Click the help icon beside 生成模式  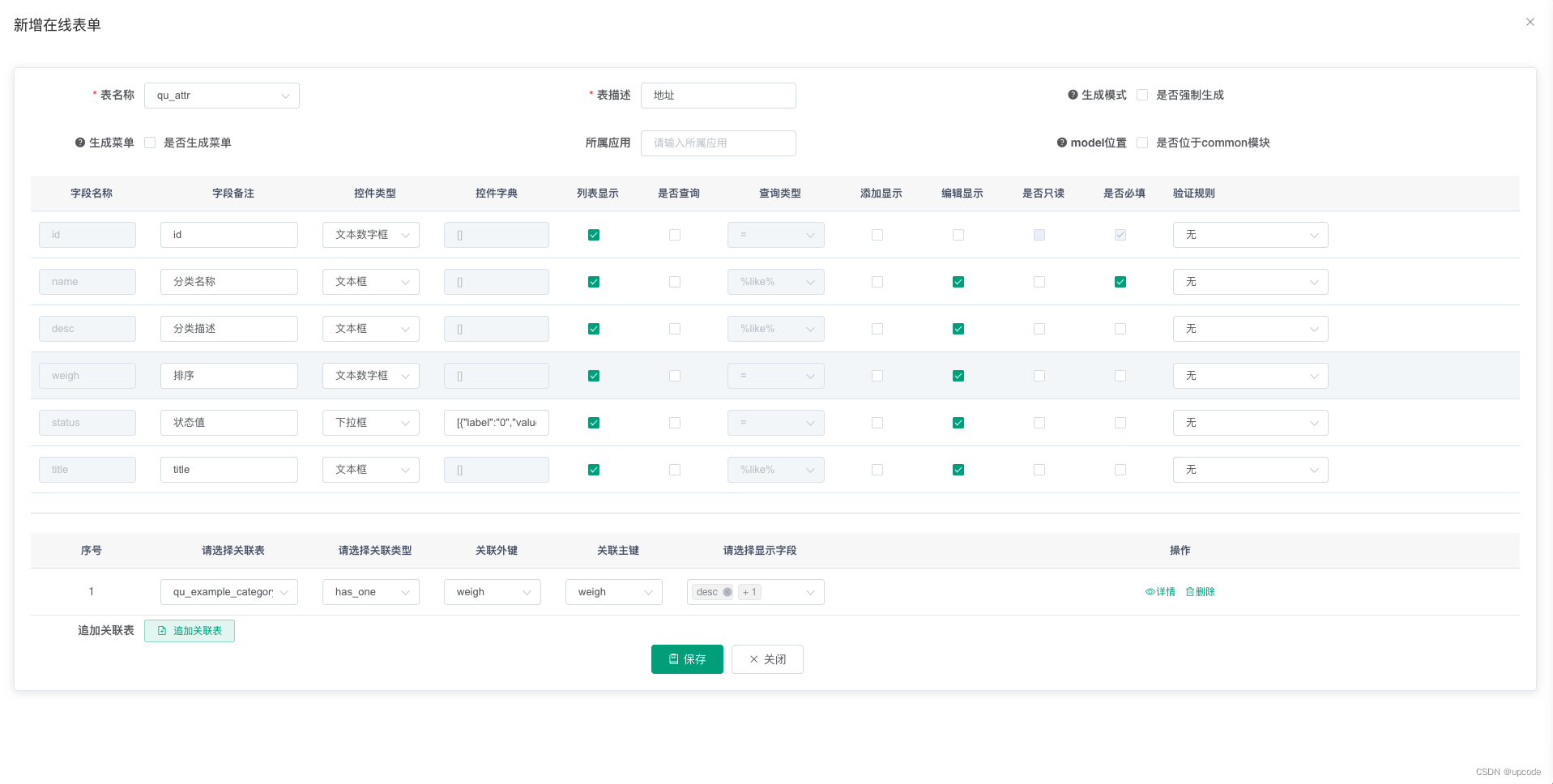[1071, 95]
